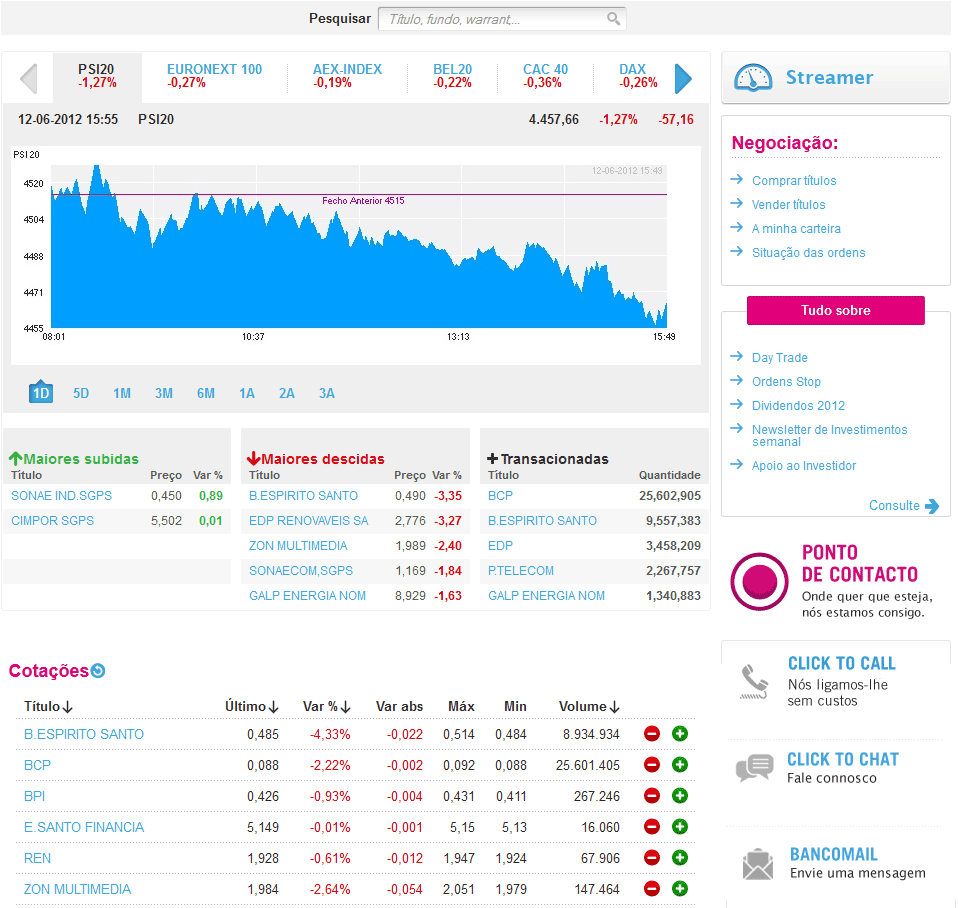This screenshot has height=908, width=958.
Task: Sort quotes by Volume column arrow
Action: coord(615,707)
